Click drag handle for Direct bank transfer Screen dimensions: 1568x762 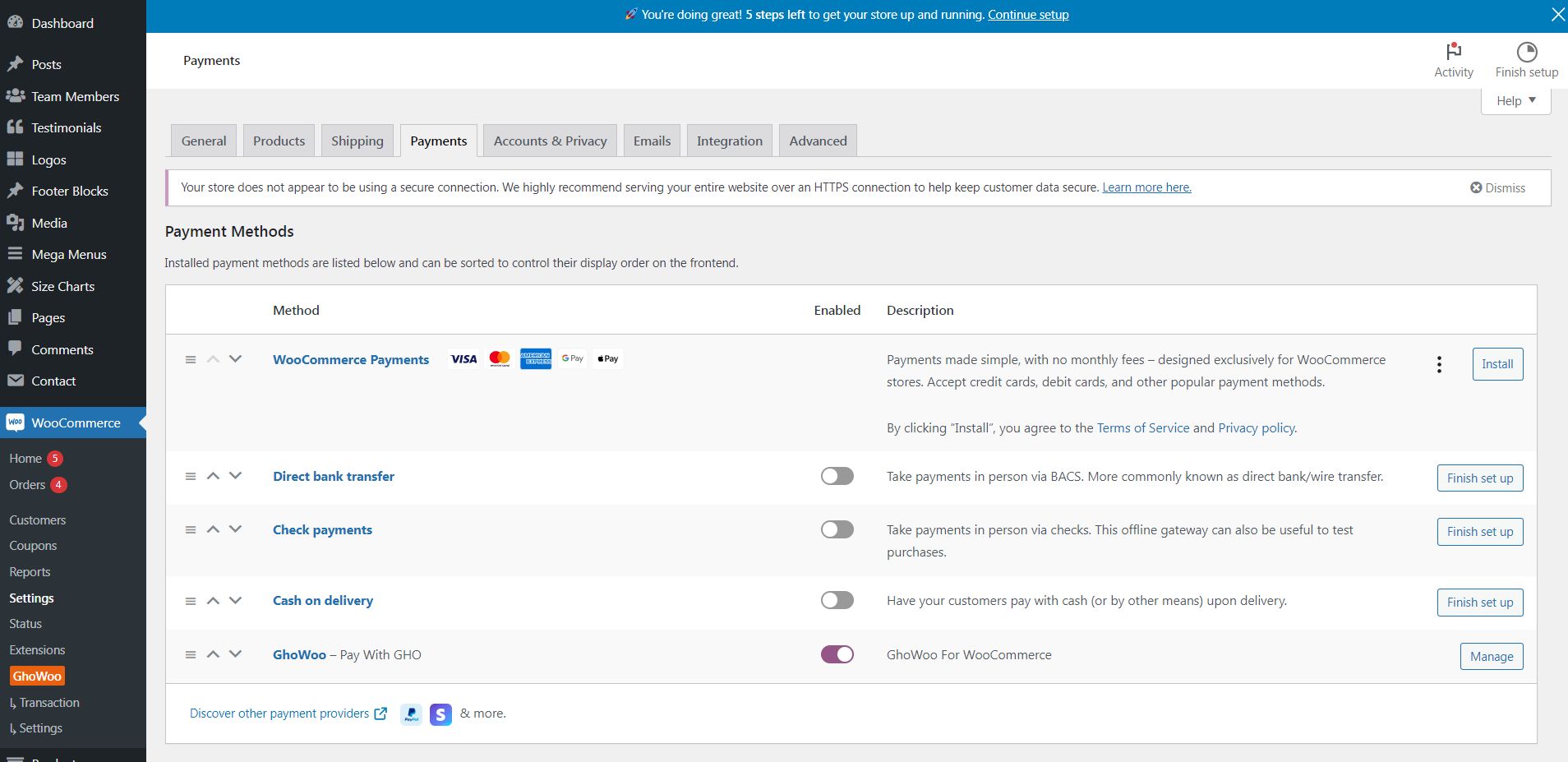[191, 476]
